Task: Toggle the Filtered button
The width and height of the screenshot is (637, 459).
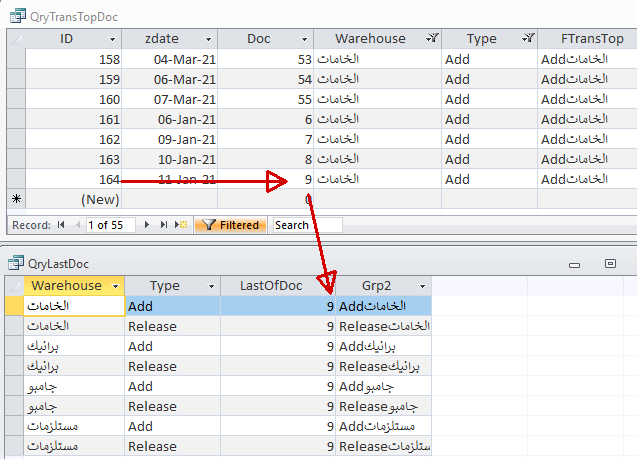Action: pyautogui.click(x=231, y=225)
